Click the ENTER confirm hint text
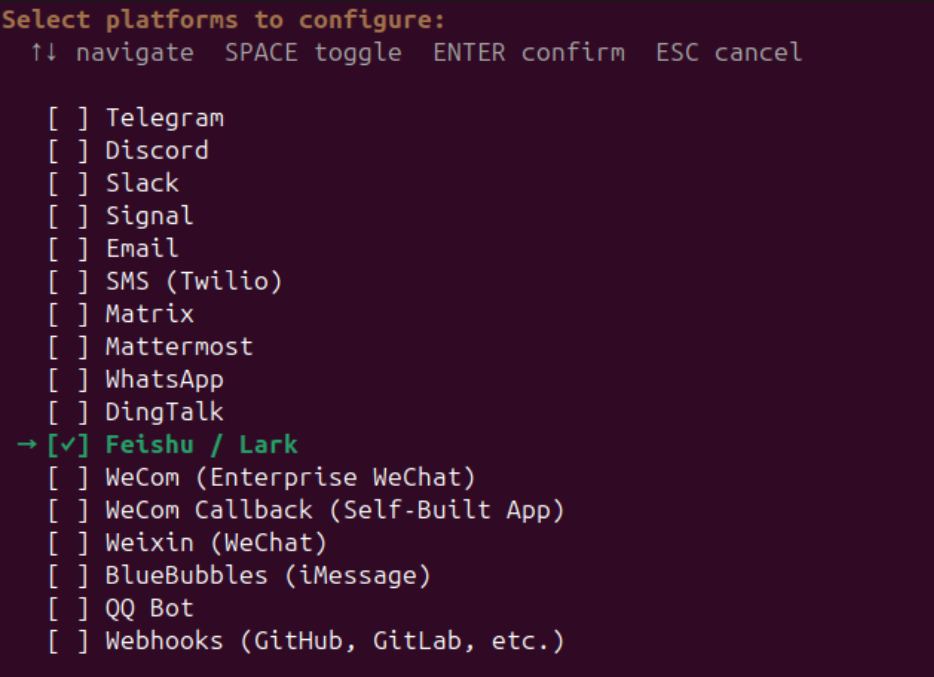Image resolution: width=934 pixels, height=677 pixels. [528, 52]
